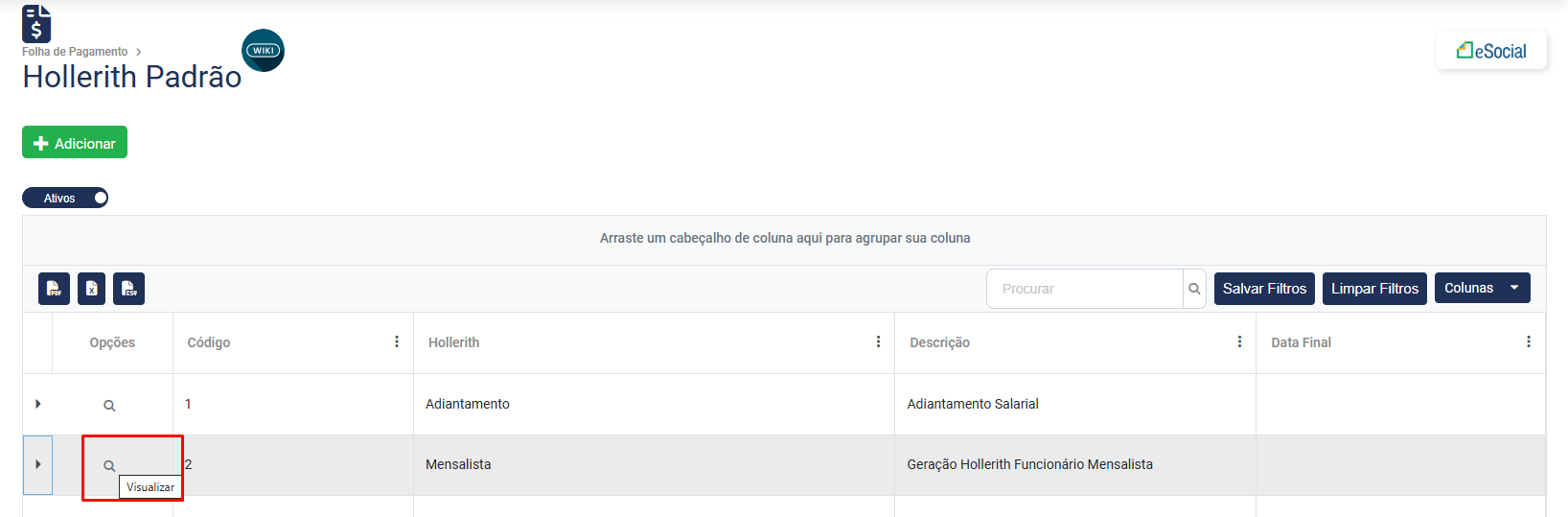
Task: Open the Descrição column options menu
Action: click(x=1239, y=341)
